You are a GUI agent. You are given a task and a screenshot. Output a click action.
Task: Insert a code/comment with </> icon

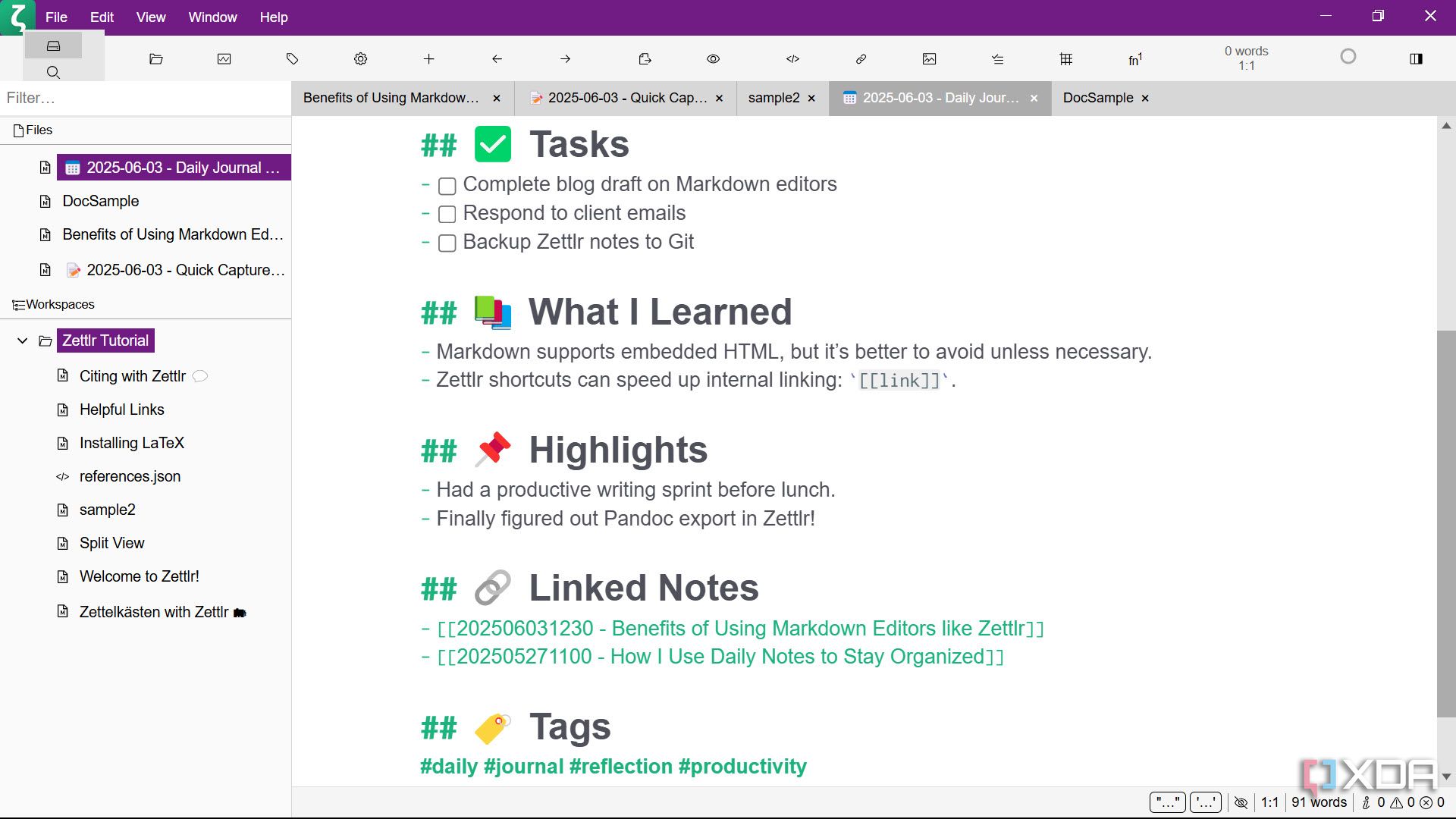pos(793,58)
